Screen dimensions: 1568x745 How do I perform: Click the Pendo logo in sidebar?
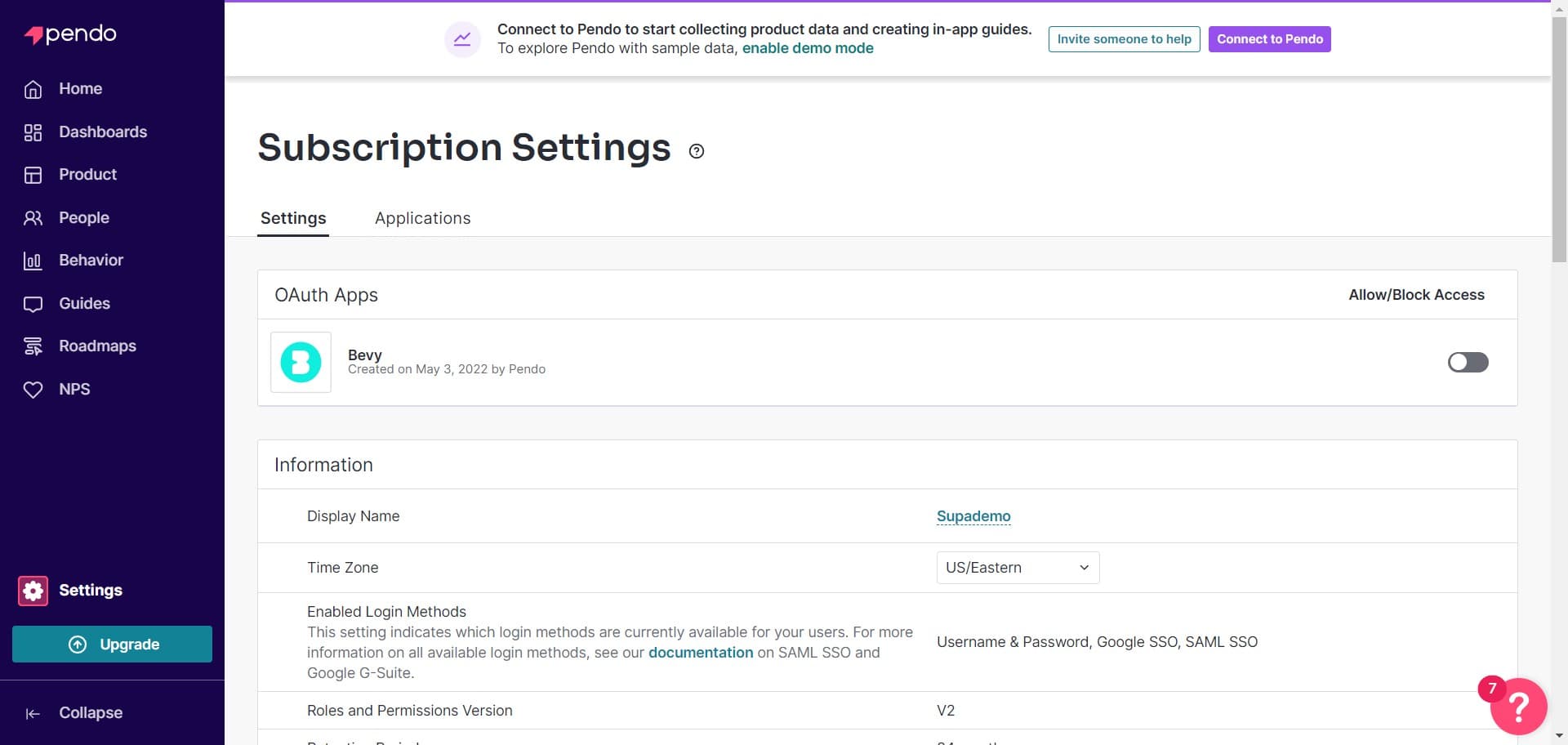70,34
